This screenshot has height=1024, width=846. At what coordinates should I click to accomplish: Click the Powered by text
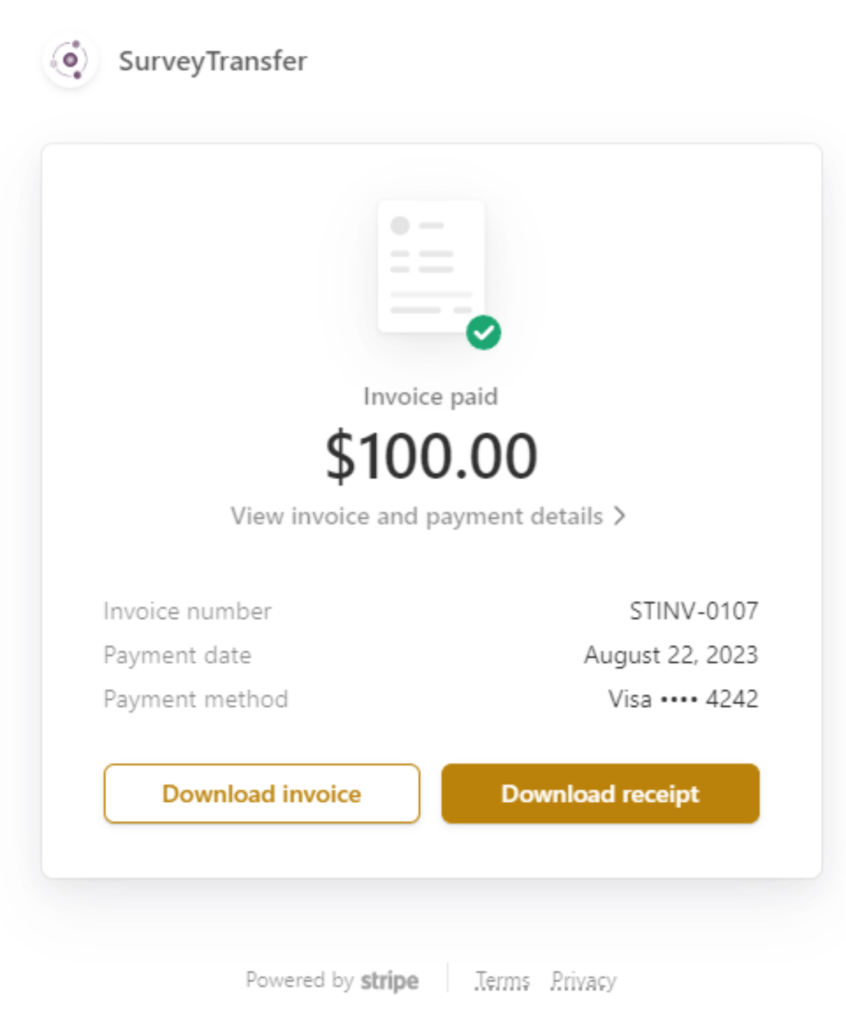(299, 980)
